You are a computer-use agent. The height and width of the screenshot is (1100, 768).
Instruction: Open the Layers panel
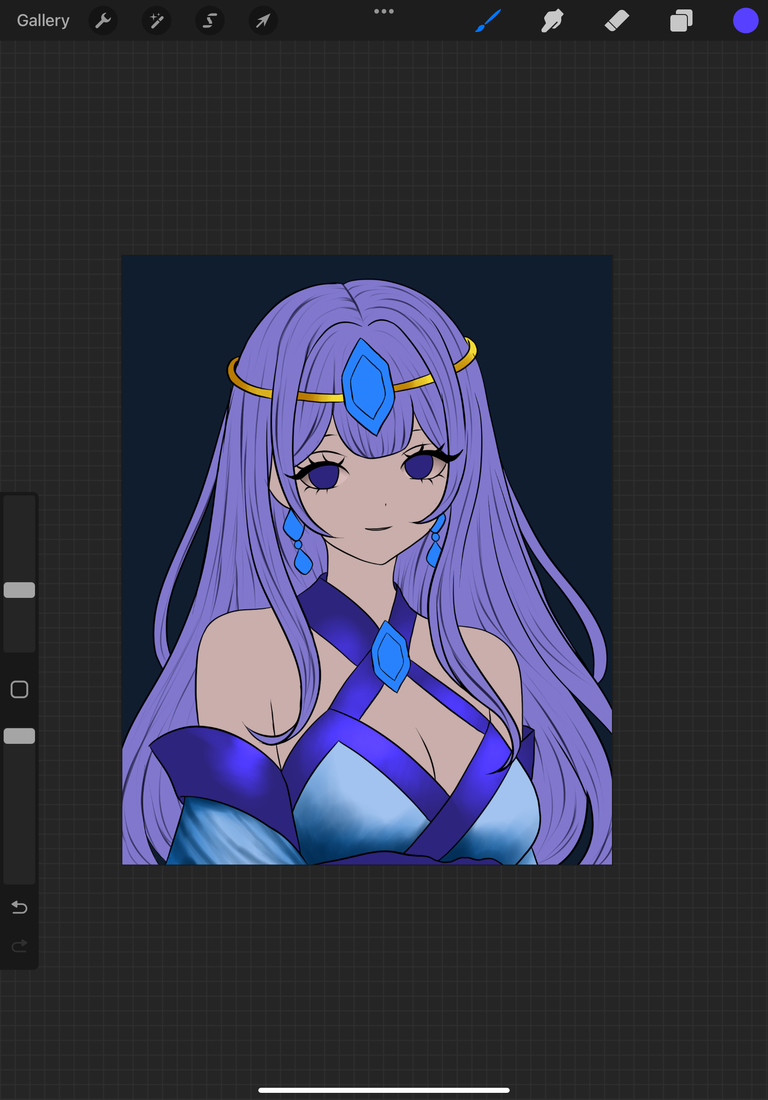[x=681, y=20]
